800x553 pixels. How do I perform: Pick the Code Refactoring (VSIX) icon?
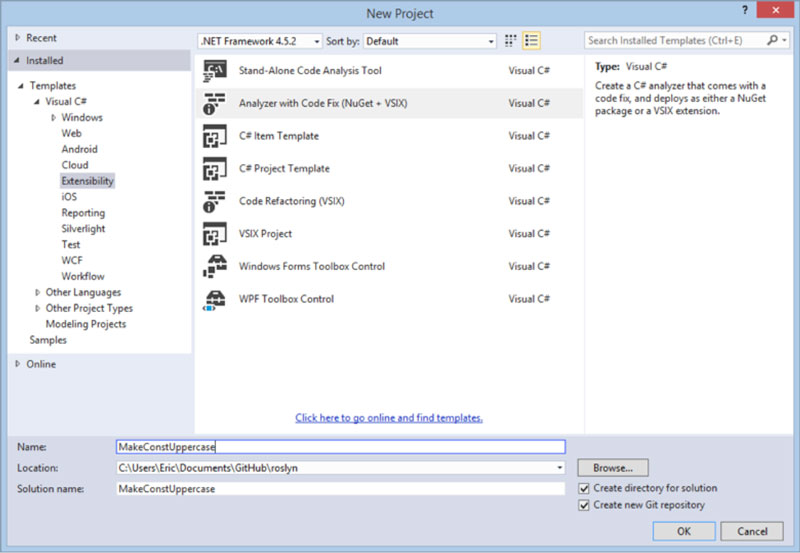215,201
